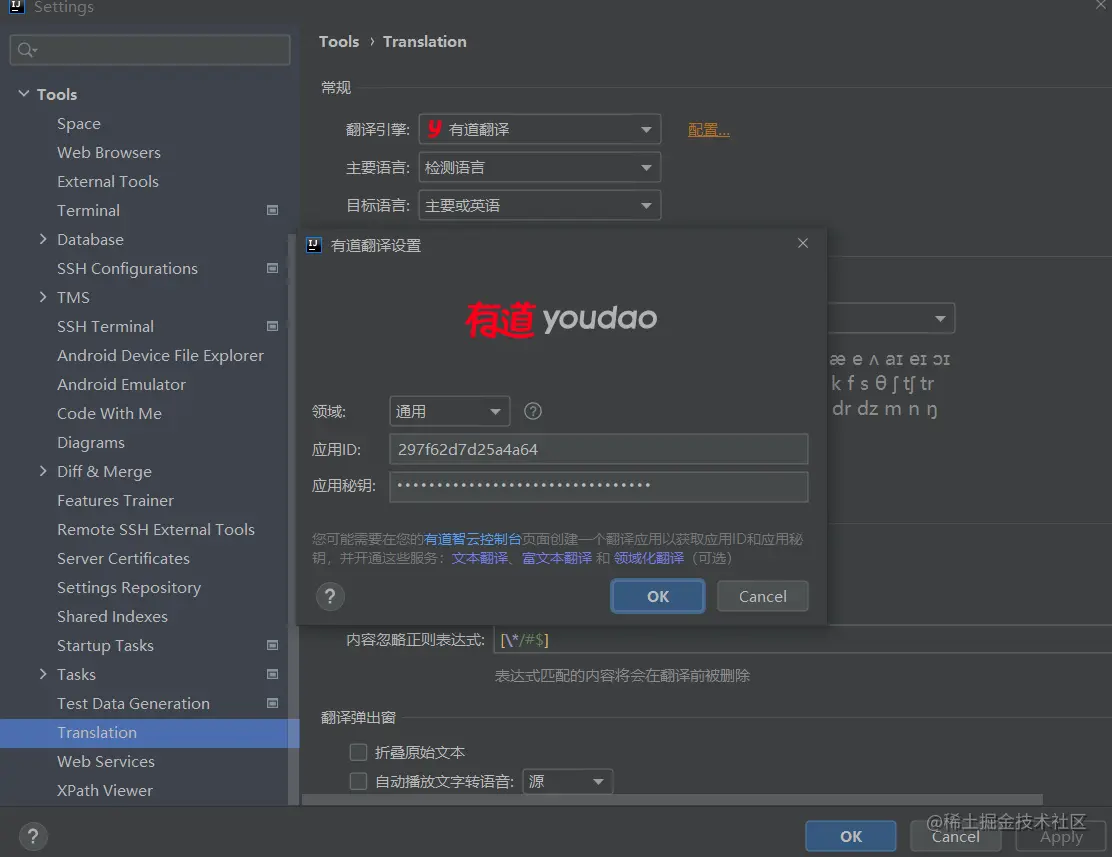Open the 目标语言 dropdown showing 主要或英语

coord(540,205)
